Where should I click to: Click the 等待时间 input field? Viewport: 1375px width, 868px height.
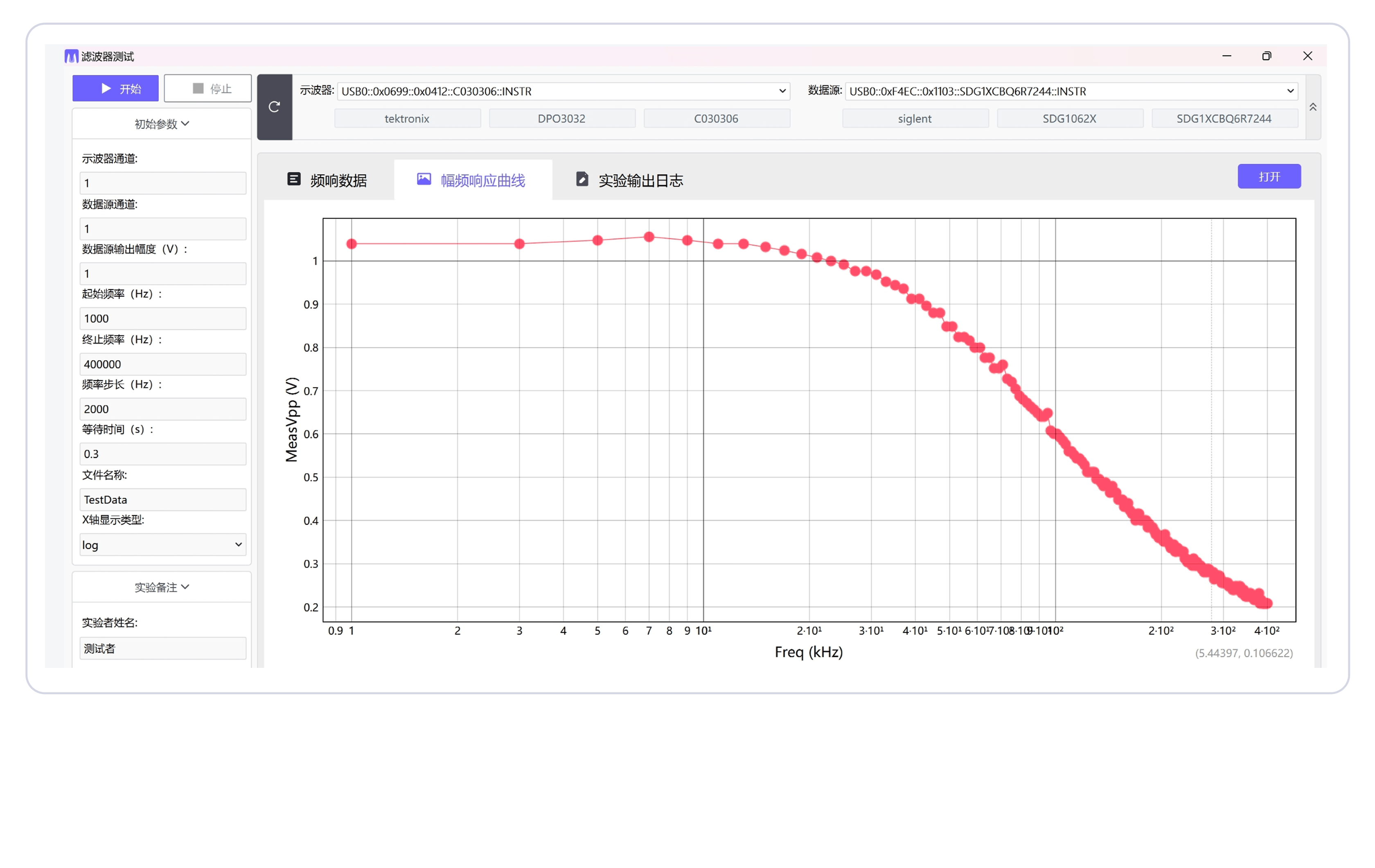point(163,454)
